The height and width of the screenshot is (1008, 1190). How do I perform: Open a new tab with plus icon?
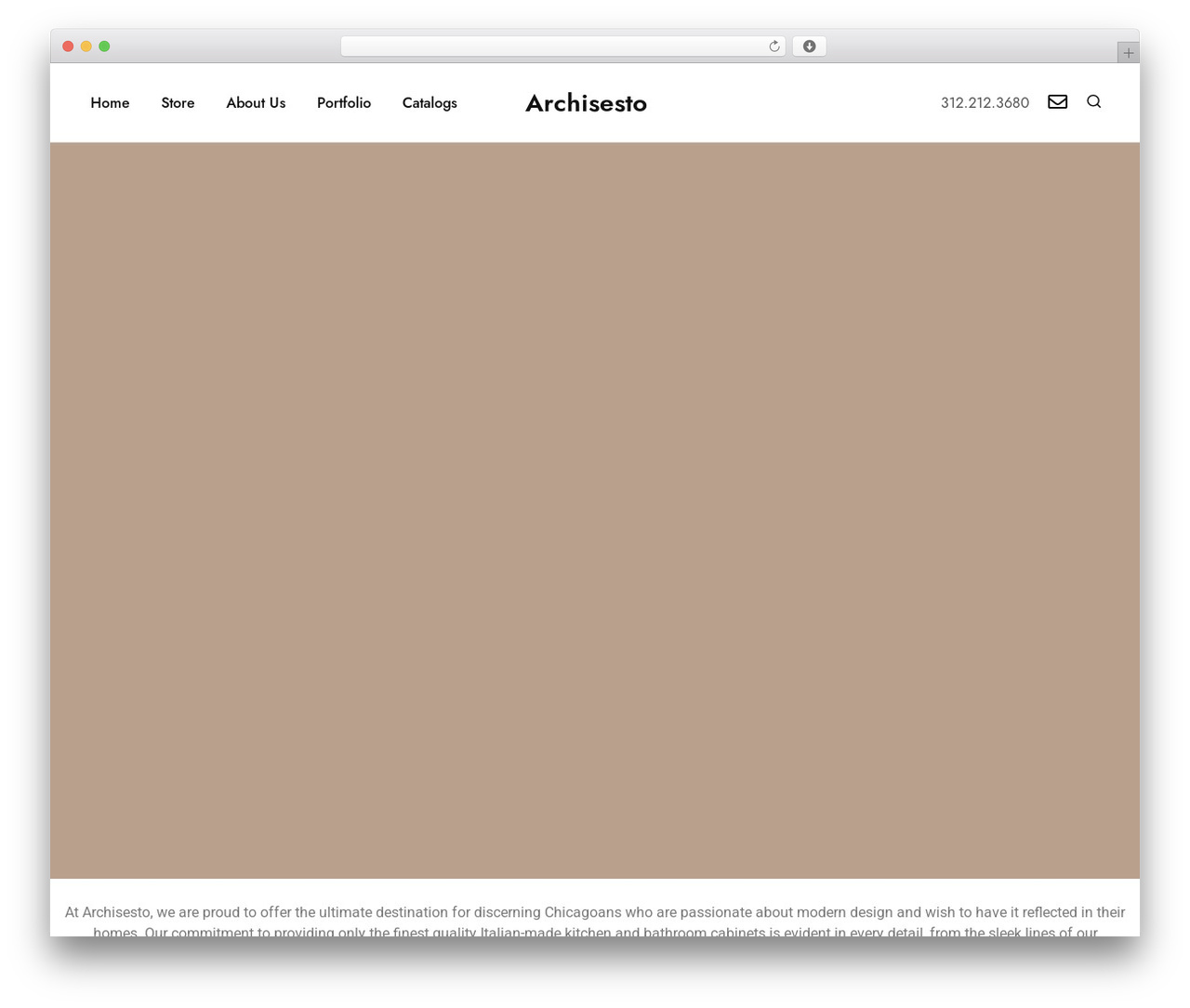(1128, 53)
